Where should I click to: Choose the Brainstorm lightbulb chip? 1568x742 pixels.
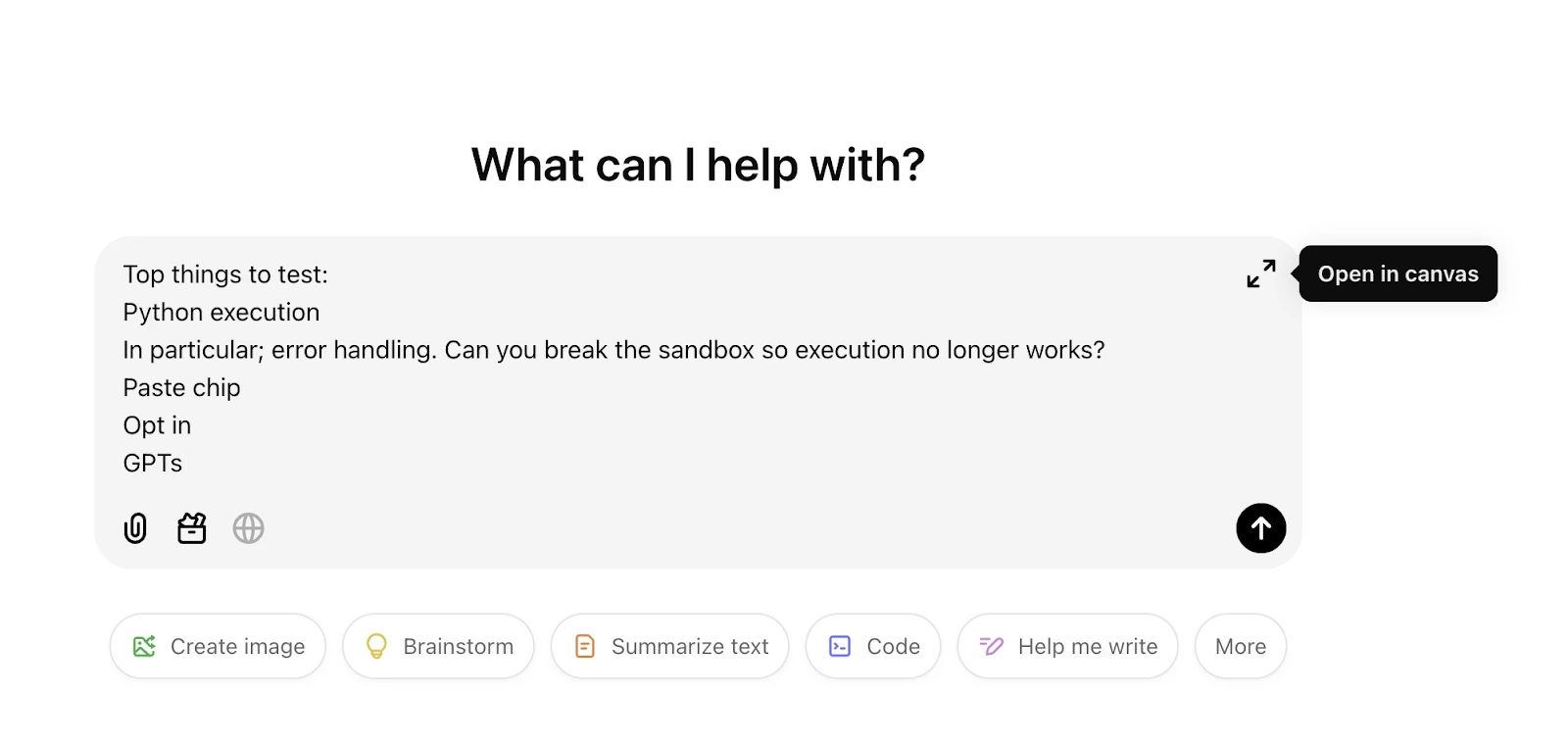[x=438, y=646]
